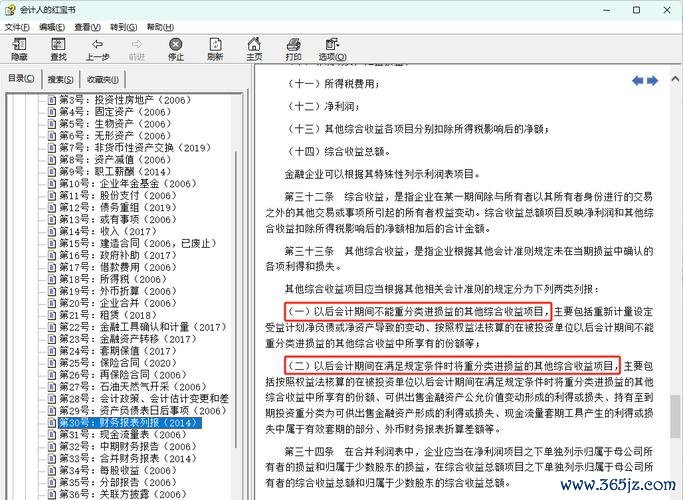Click page icon beside 第14号：收入
Viewport: 683px width, 500px height.
coord(52,231)
